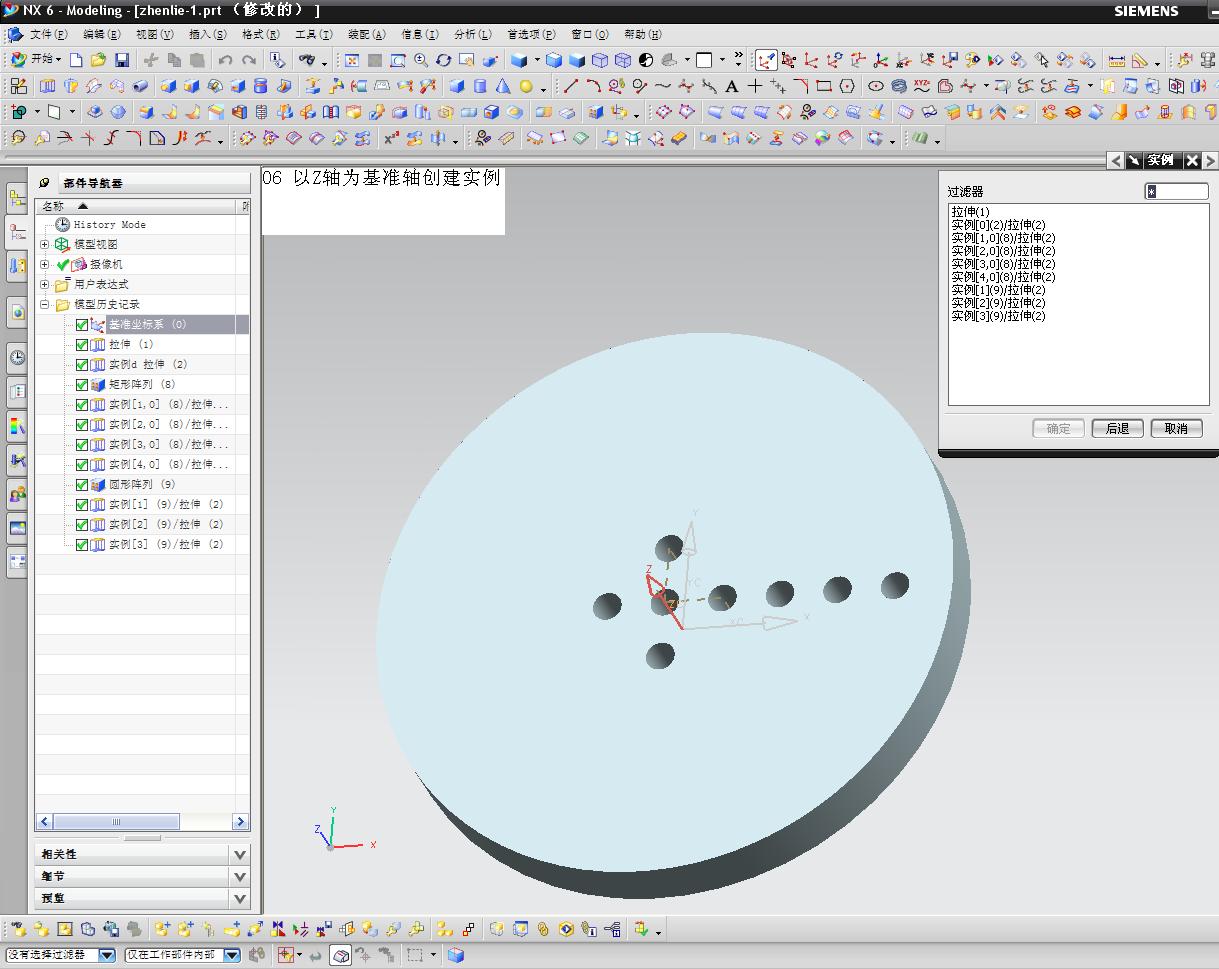Select the Polygon curve tool

(848, 86)
